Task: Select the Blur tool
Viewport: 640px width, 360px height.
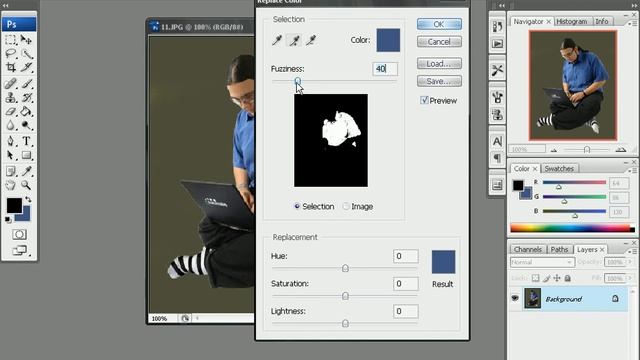Action: (x=11, y=125)
